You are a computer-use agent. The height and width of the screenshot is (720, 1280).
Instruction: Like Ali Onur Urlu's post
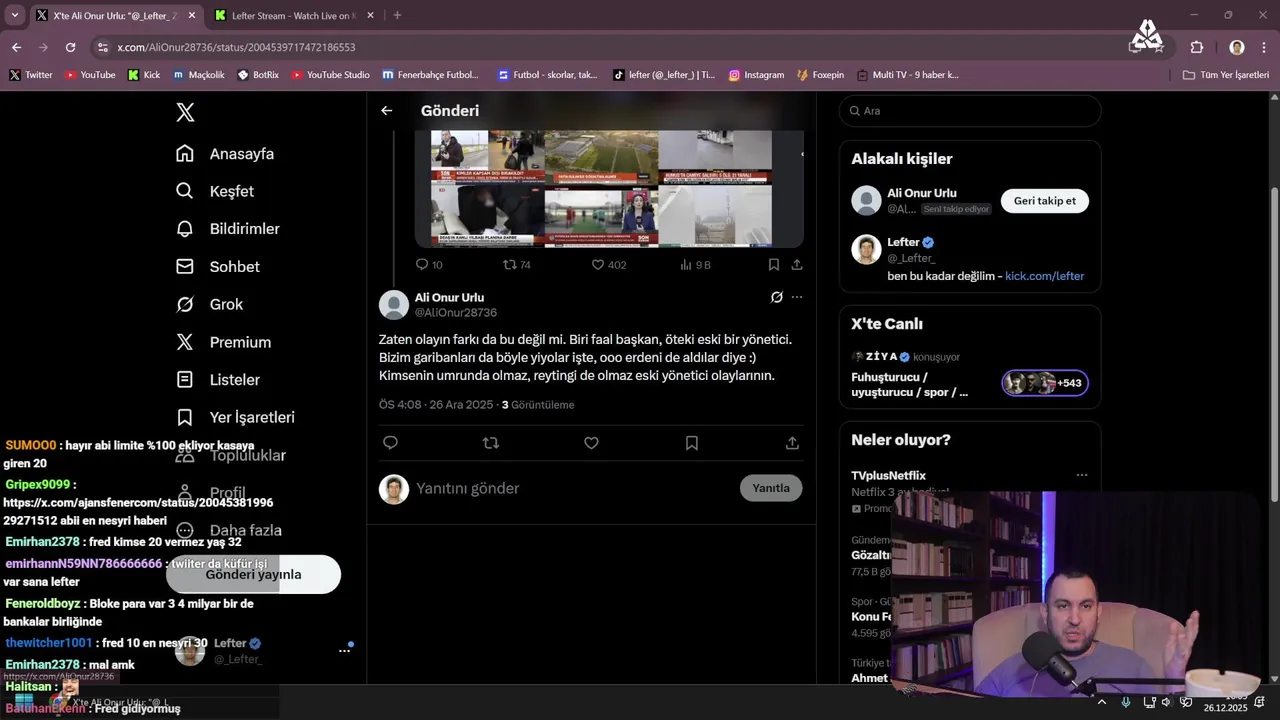click(591, 443)
